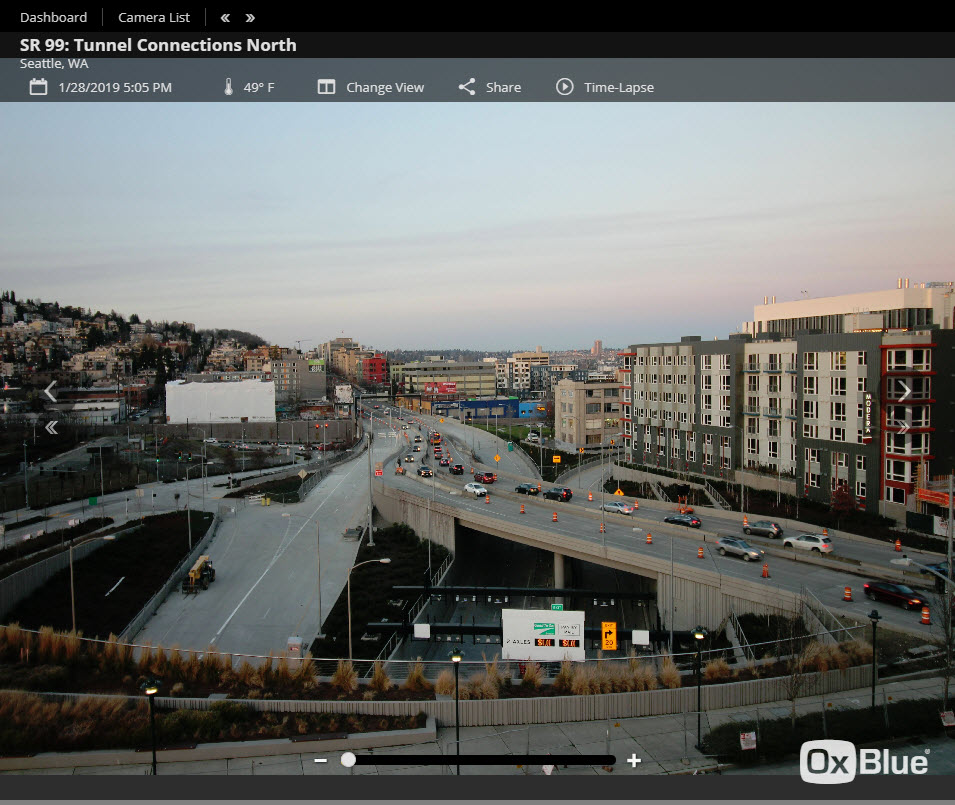Click the thermometer weather icon
The width and height of the screenshot is (955, 805).
pos(228,87)
